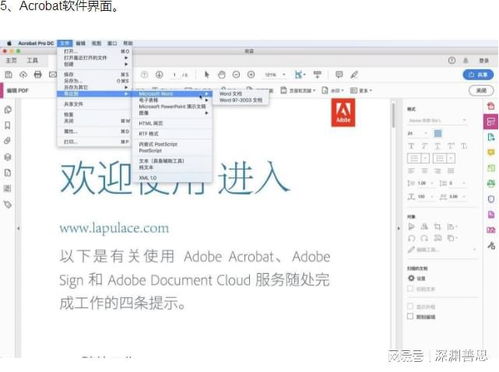Click the 登录 sign-in button
Screen dimensions: 499x372
click(x=484, y=60)
